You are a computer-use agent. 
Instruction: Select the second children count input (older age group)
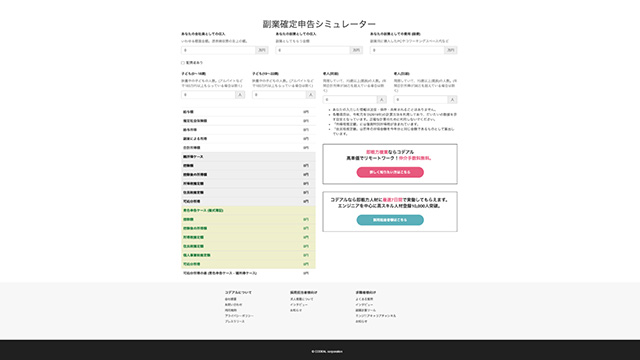click(x=279, y=95)
